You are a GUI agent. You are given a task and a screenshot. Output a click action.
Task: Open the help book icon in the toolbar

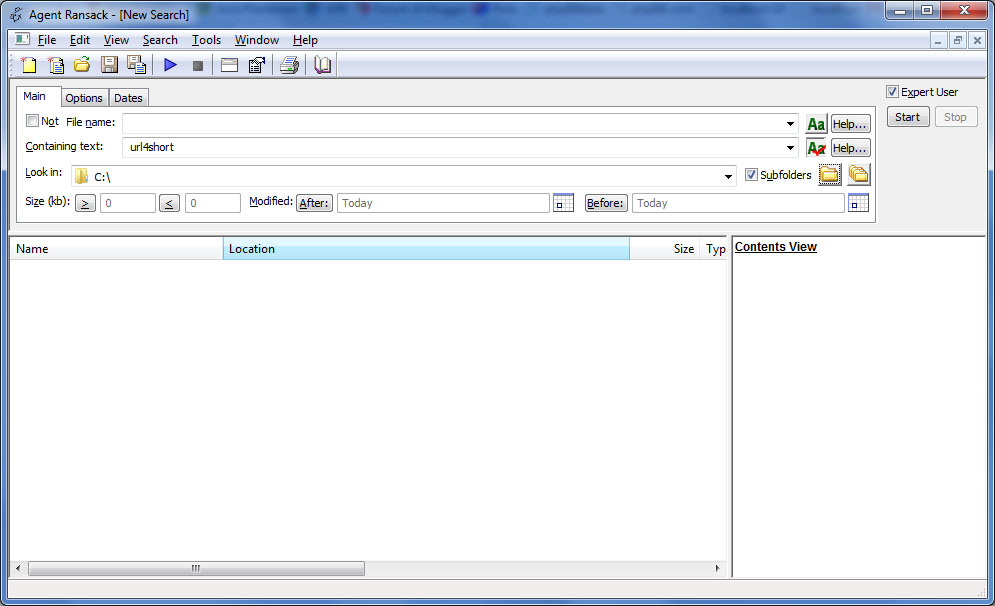322,66
